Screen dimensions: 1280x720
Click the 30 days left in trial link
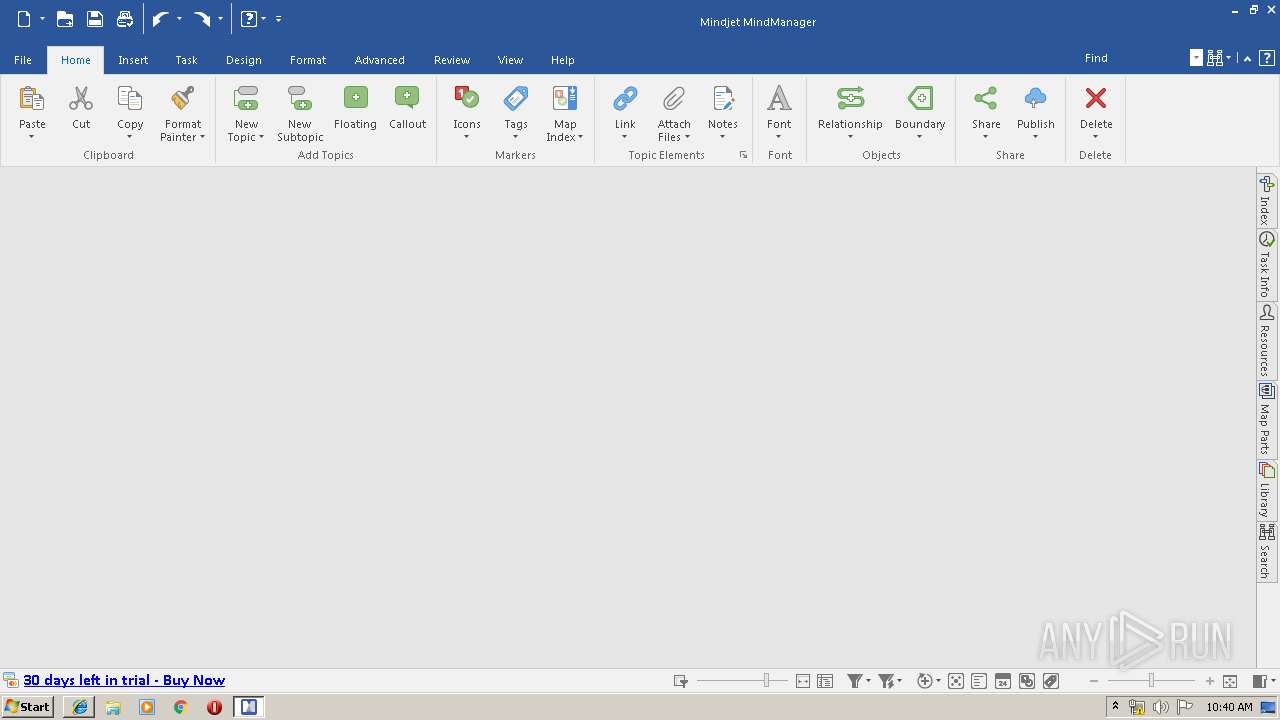coord(124,680)
